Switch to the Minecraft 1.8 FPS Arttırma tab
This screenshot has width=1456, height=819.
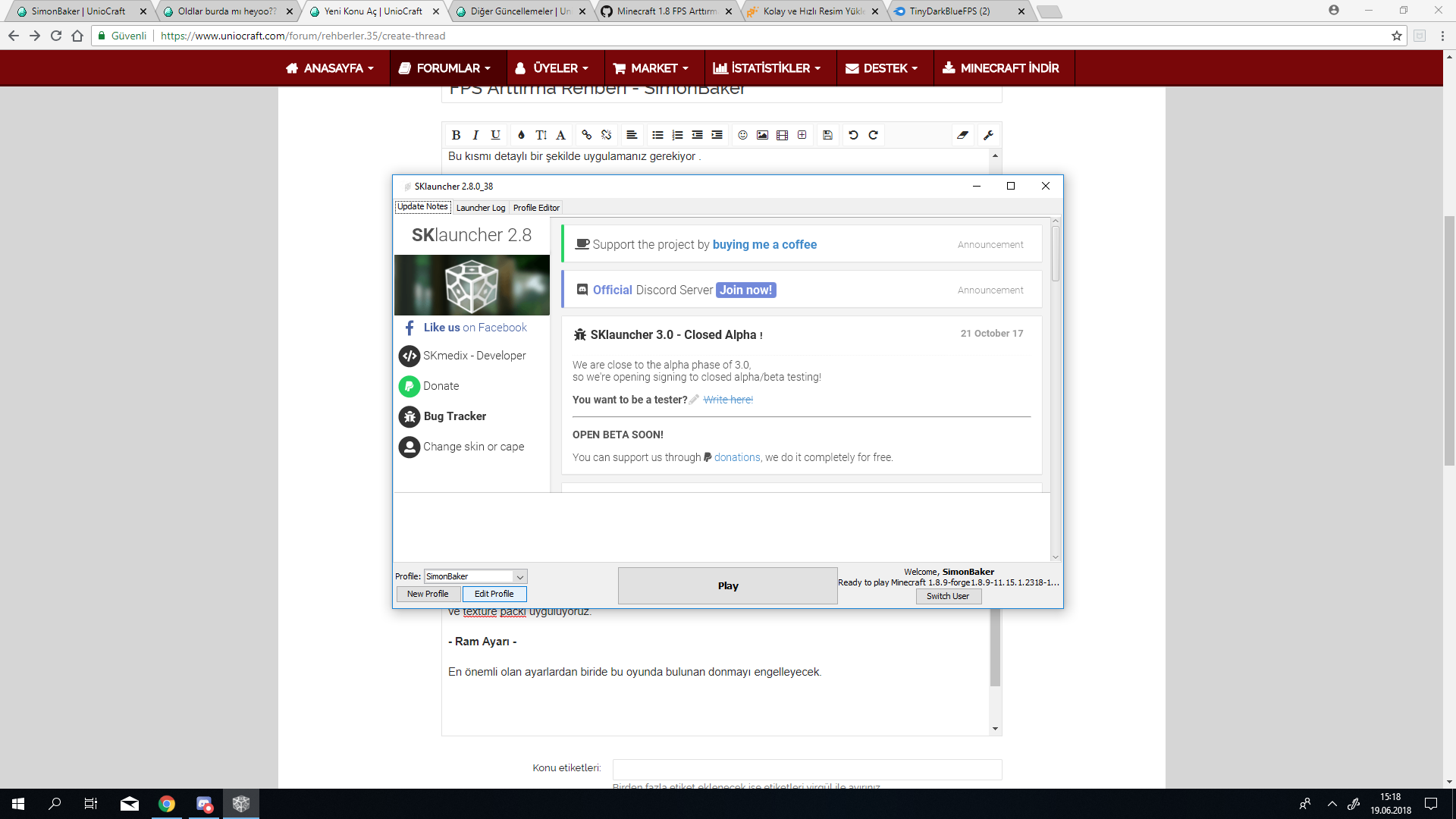click(666, 11)
